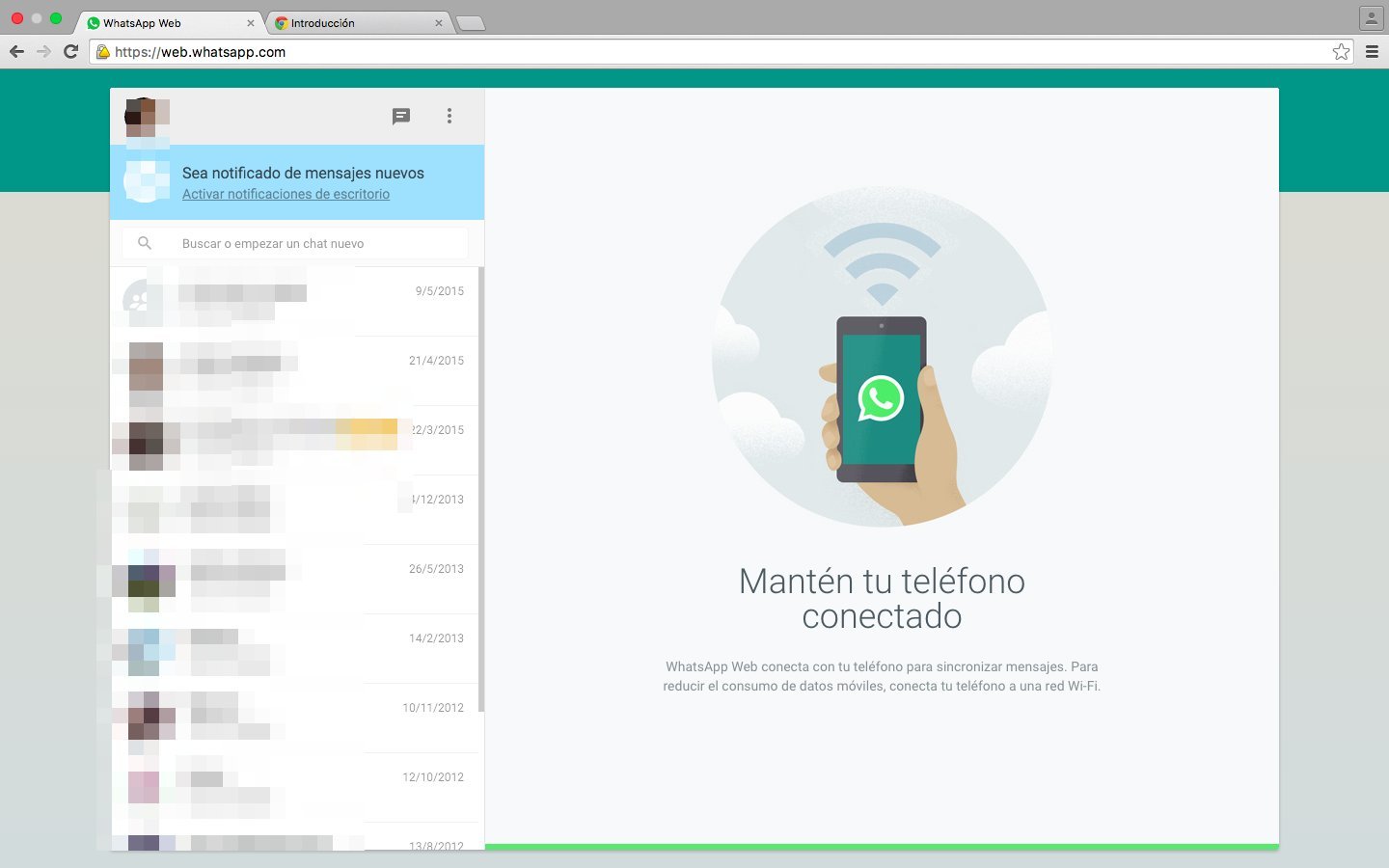The width and height of the screenshot is (1389, 868).
Task: Close the Introducción tab
Action: (x=439, y=23)
